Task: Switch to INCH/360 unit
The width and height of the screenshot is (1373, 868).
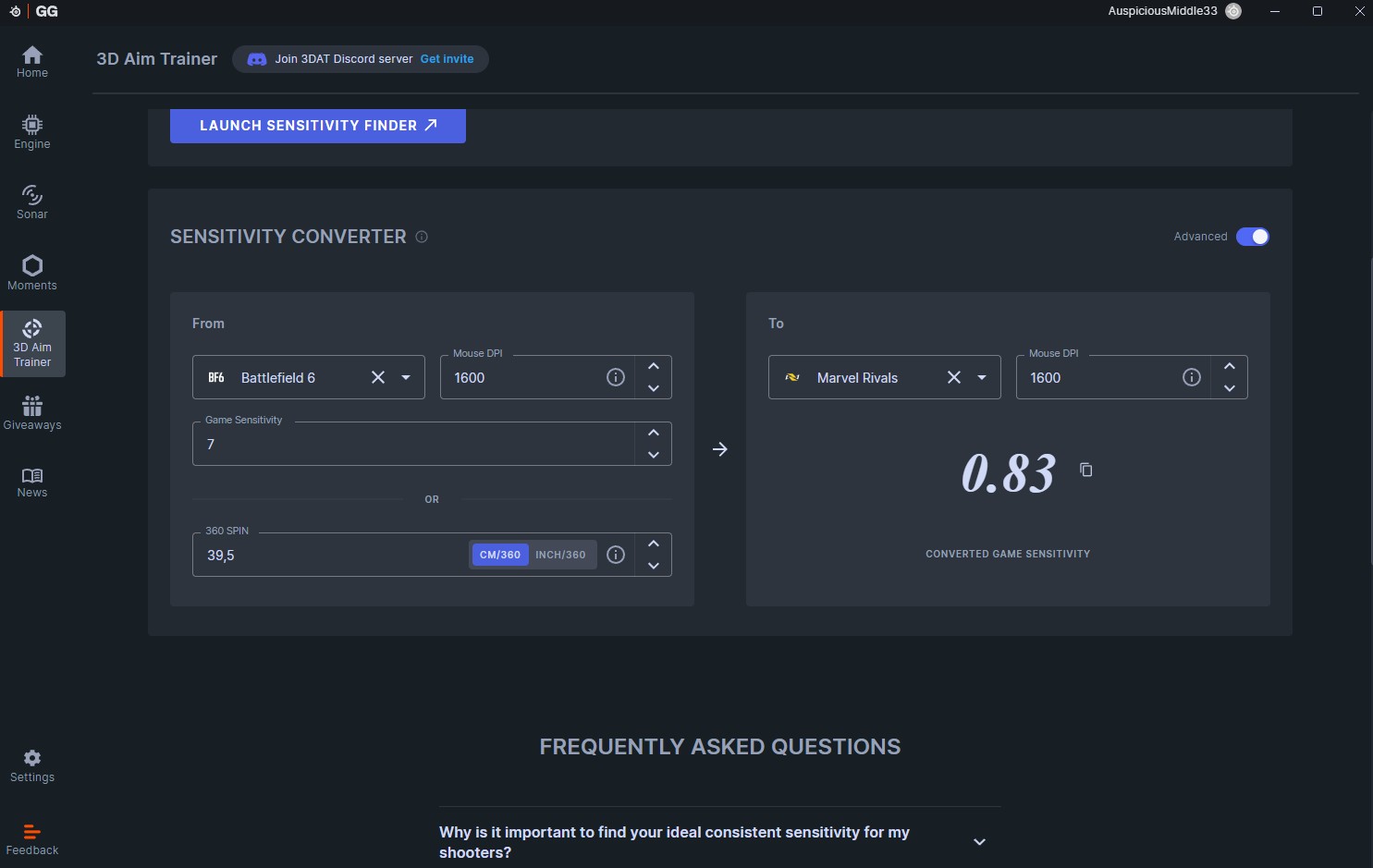Action: tap(560, 555)
